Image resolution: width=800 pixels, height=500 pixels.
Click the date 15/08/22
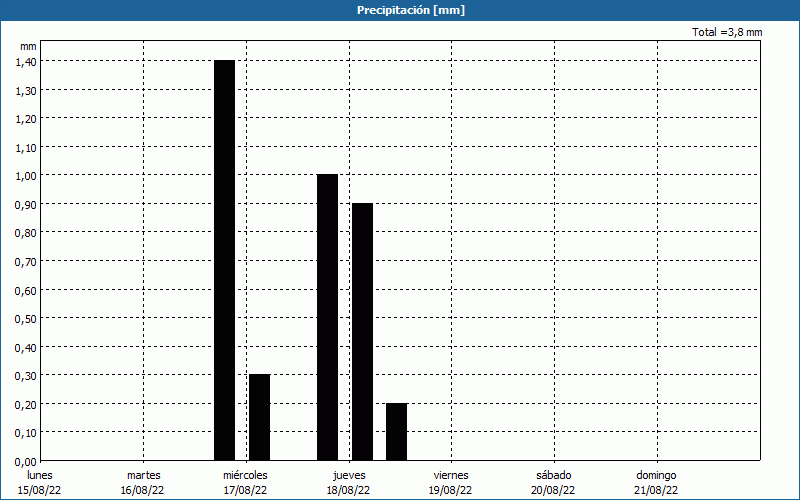[40, 490]
